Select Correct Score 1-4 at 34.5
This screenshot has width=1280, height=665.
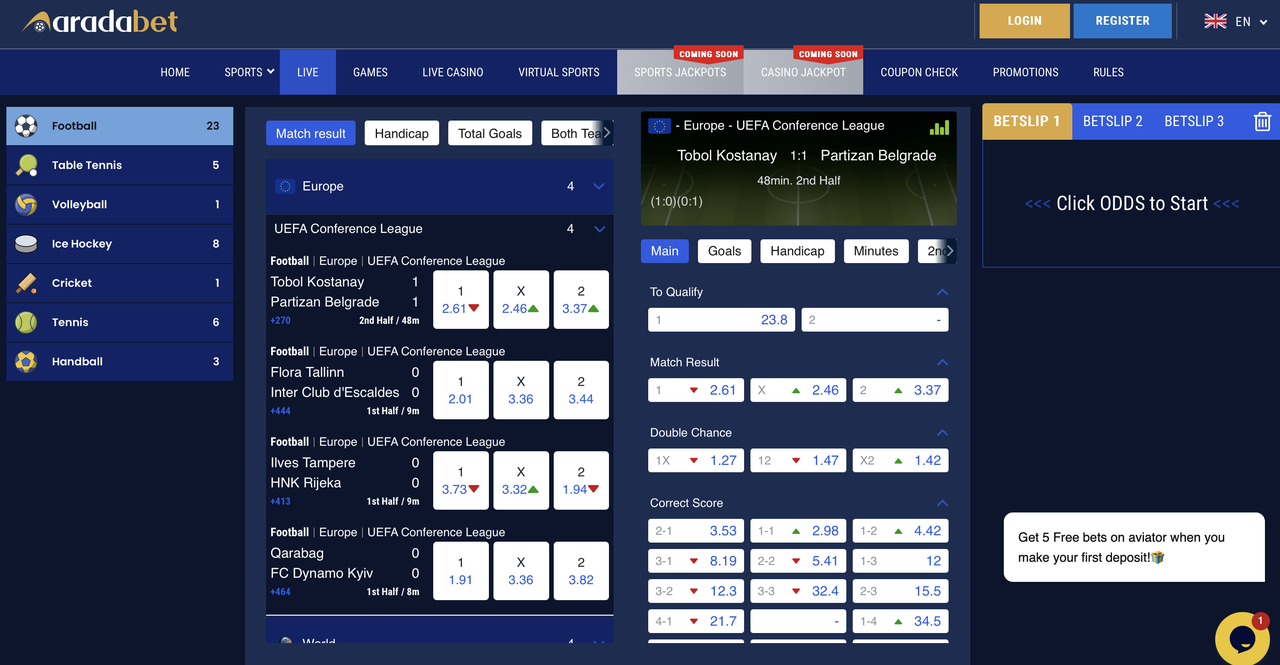[900, 621]
